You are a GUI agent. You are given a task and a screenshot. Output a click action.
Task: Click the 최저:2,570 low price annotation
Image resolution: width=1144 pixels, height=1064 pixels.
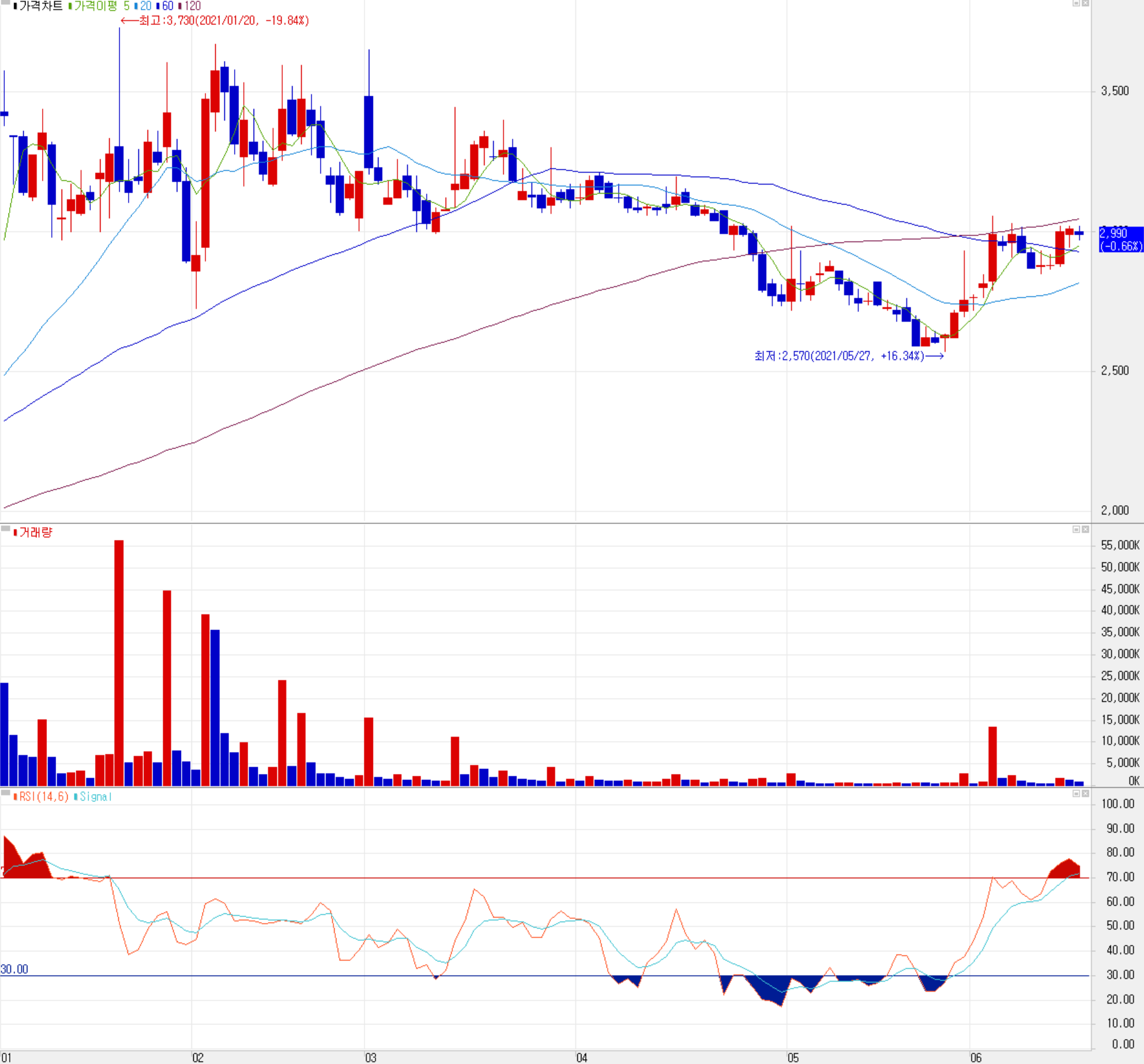click(849, 356)
